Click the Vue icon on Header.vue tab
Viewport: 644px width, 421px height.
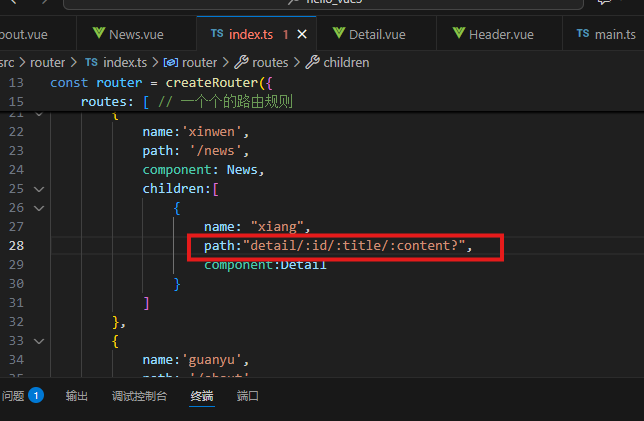tap(458, 33)
